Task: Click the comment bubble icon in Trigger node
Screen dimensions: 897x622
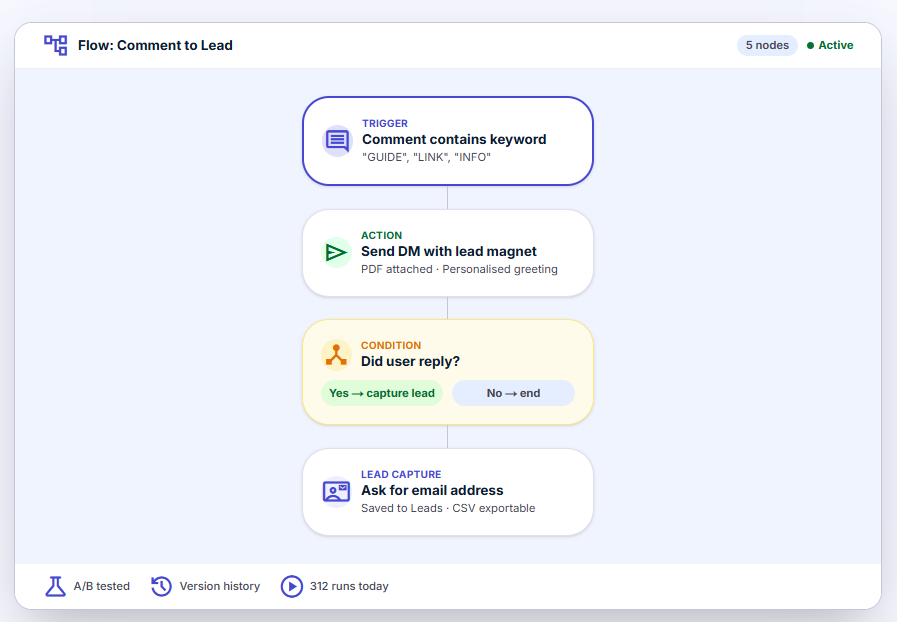Action: [x=337, y=140]
